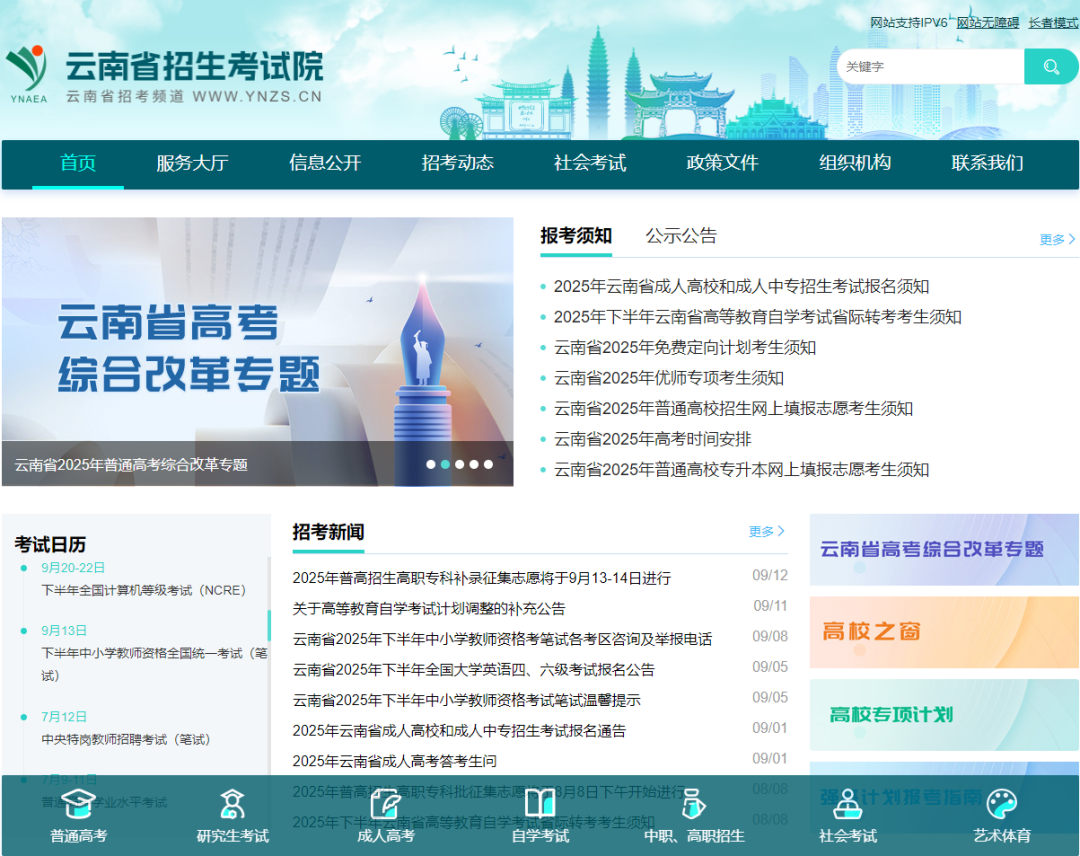Open news 关于高等教育自学考试计划调整的补充公告
Screen dimensions: 1080x856
[x=428, y=608]
